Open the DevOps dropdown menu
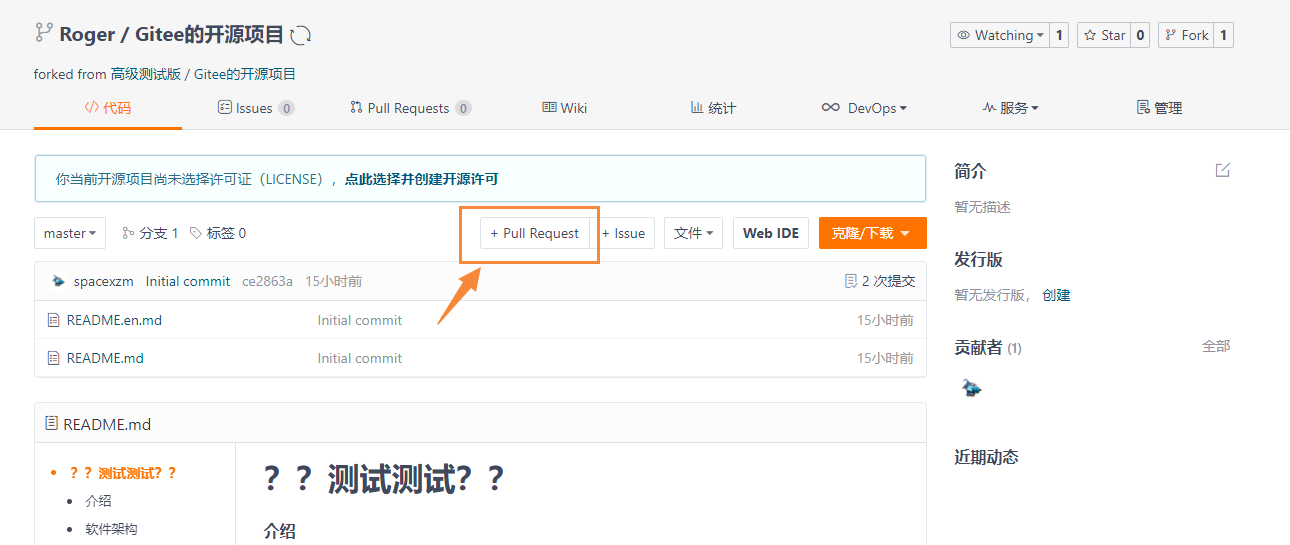The image size is (1290, 545). [864, 108]
